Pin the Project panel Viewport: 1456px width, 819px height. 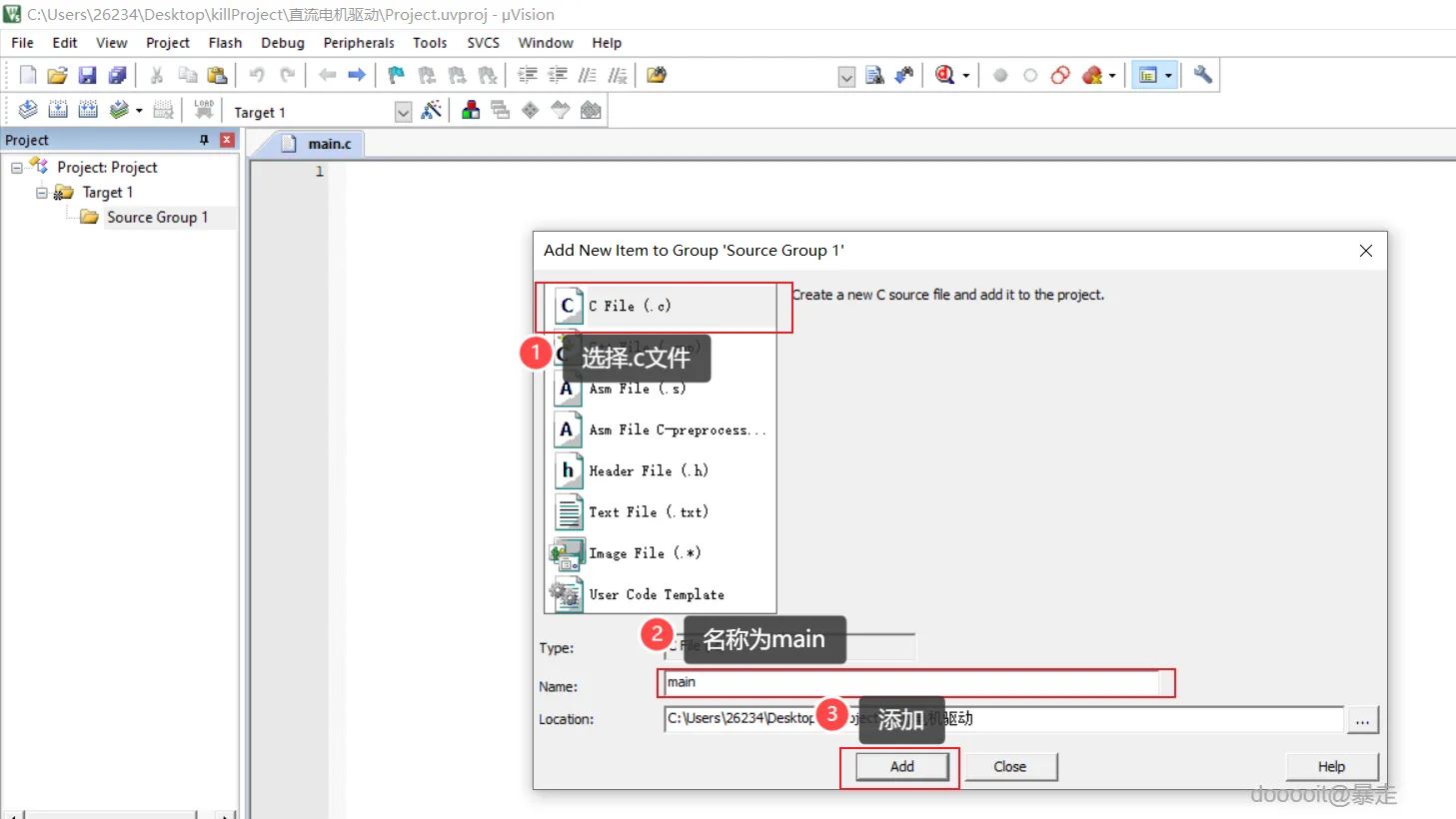click(x=205, y=140)
